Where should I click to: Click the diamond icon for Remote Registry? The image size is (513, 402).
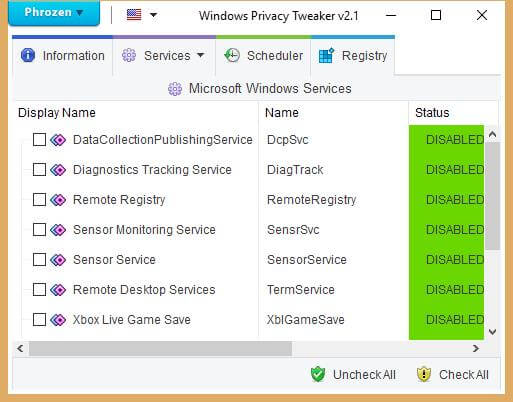(58, 200)
